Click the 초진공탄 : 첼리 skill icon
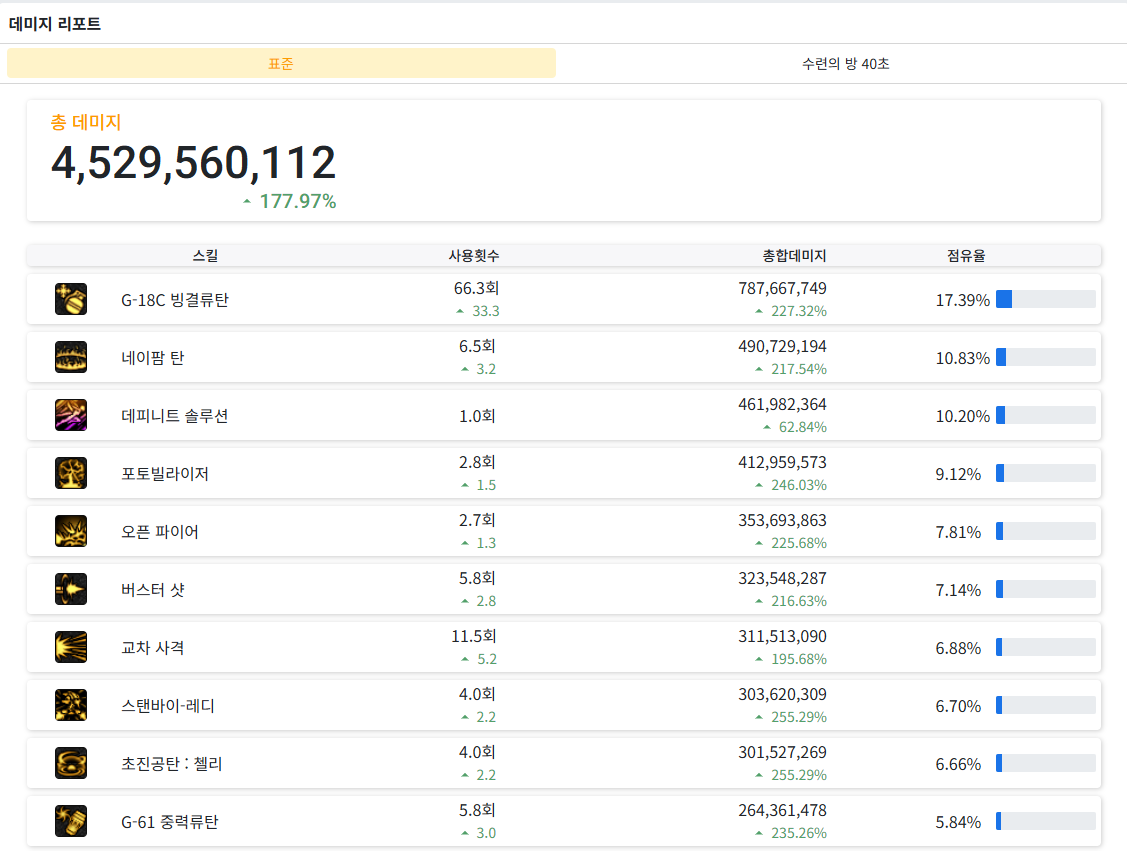Viewport: 1127px width, 851px height. [71, 763]
